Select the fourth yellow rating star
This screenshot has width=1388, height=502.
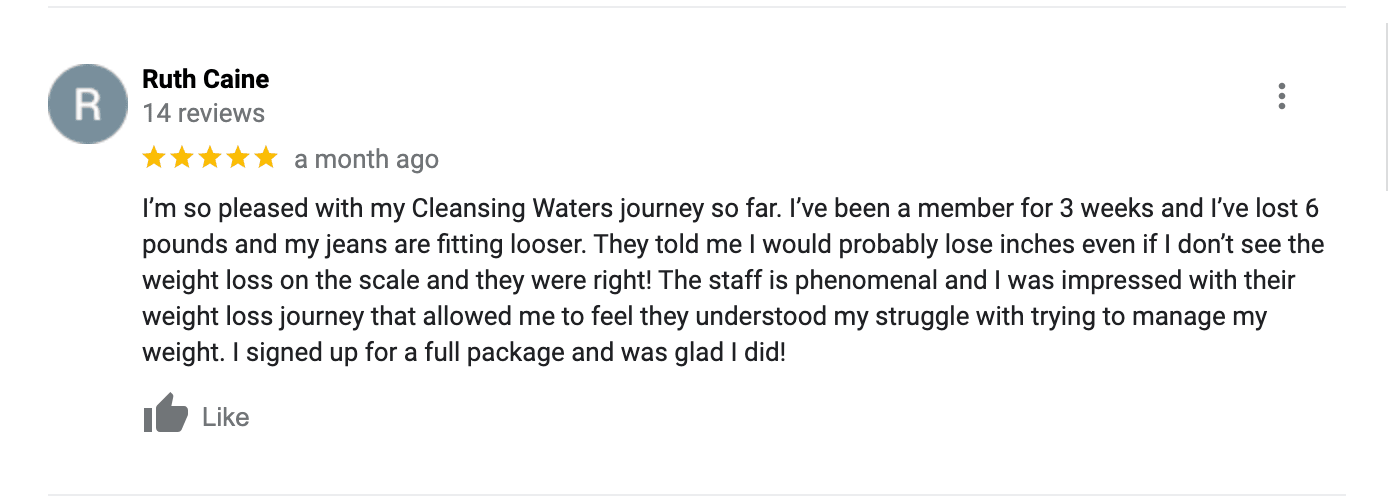(238, 158)
